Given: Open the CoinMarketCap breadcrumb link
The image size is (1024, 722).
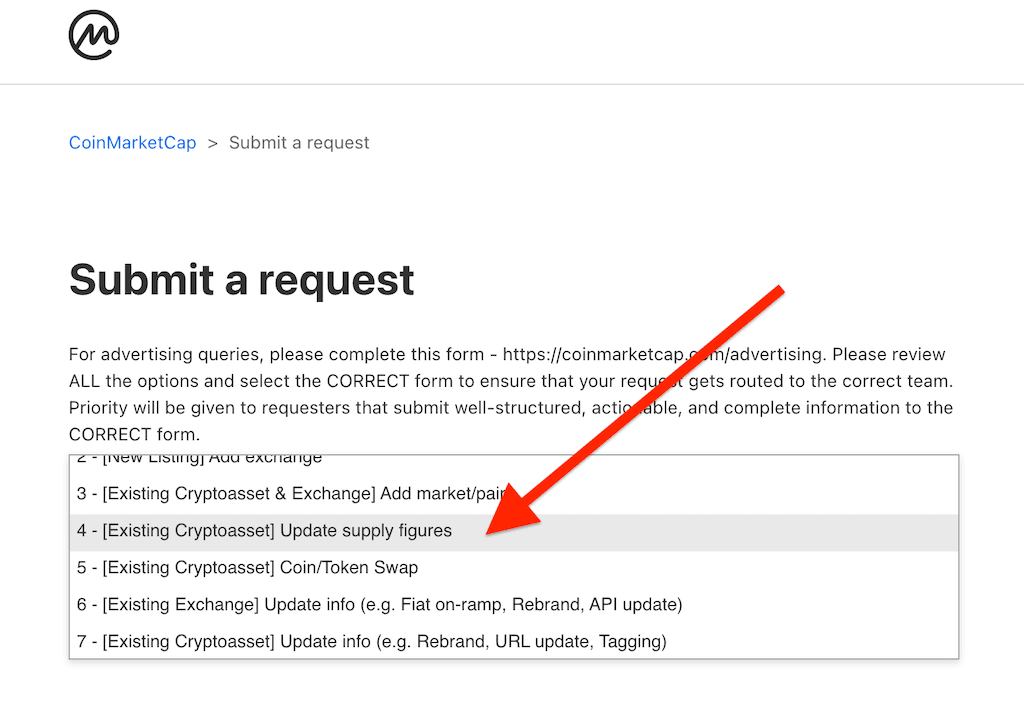Looking at the screenshot, I should tap(133, 142).
